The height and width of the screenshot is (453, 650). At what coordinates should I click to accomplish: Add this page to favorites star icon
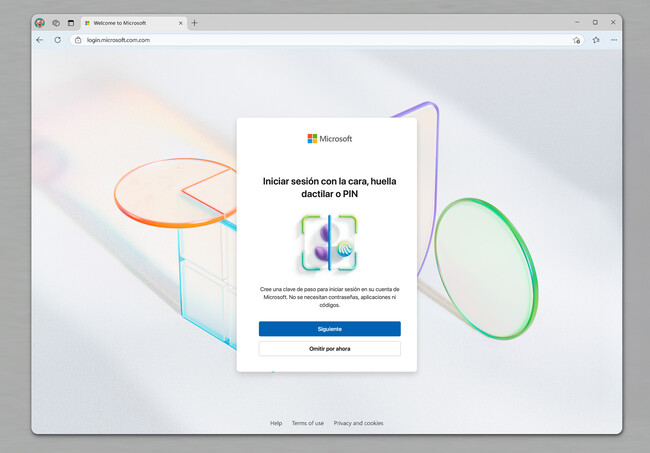pyautogui.click(x=577, y=40)
